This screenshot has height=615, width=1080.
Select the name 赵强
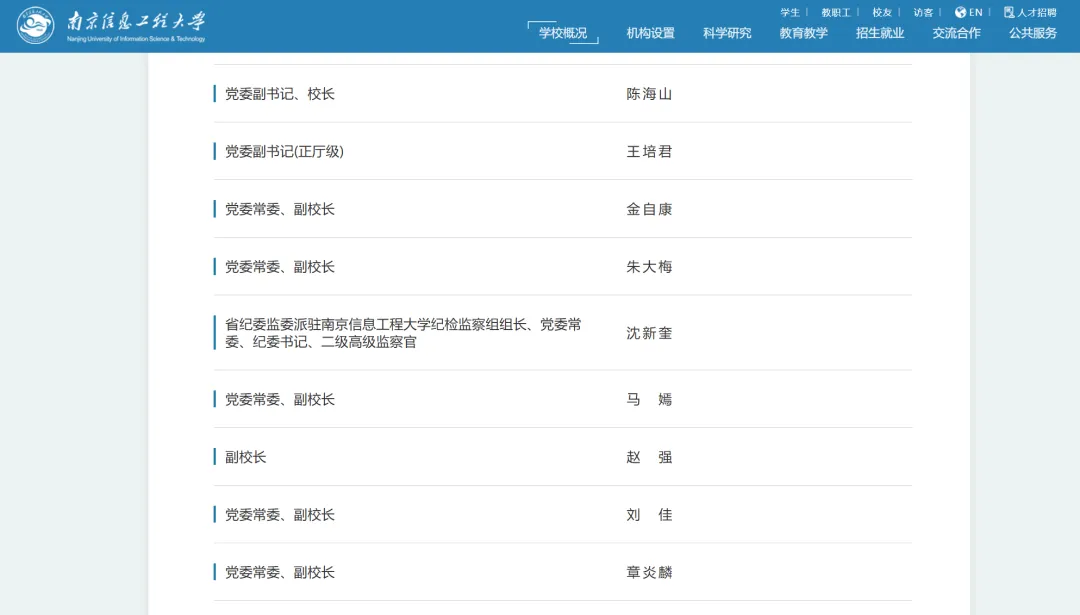[x=649, y=457]
